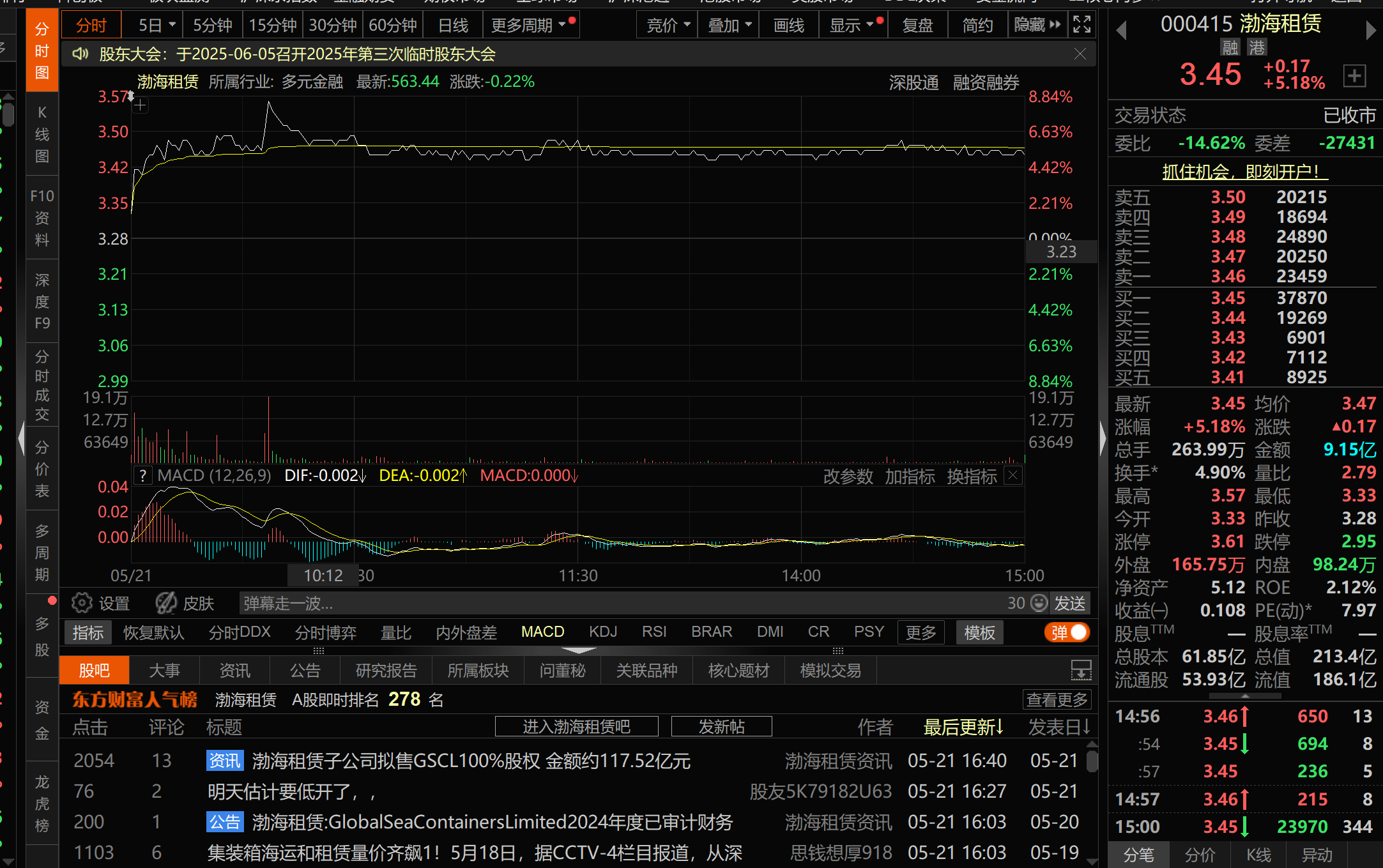The width and height of the screenshot is (1383, 868).
Task: Switch to 15分钟 chart period
Action: pyautogui.click(x=273, y=25)
